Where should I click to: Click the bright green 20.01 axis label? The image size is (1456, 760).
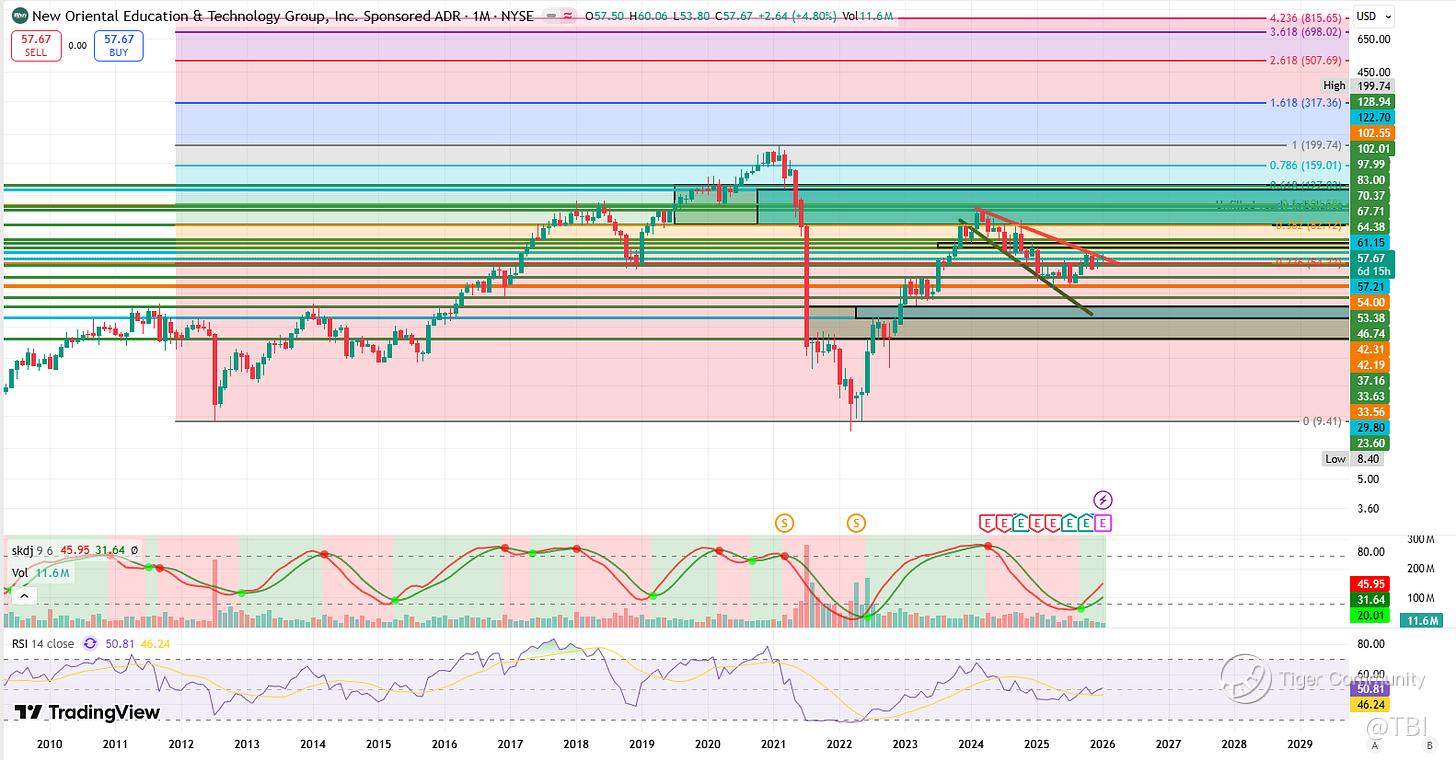(x=1371, y=615)
